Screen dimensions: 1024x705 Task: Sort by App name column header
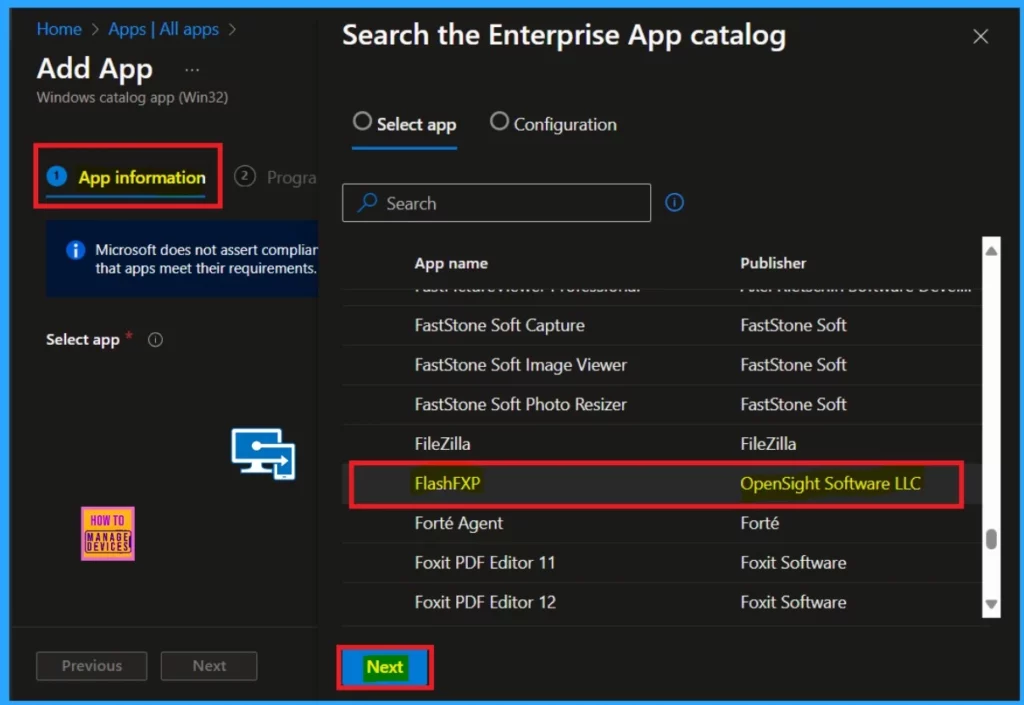point(451,263)
